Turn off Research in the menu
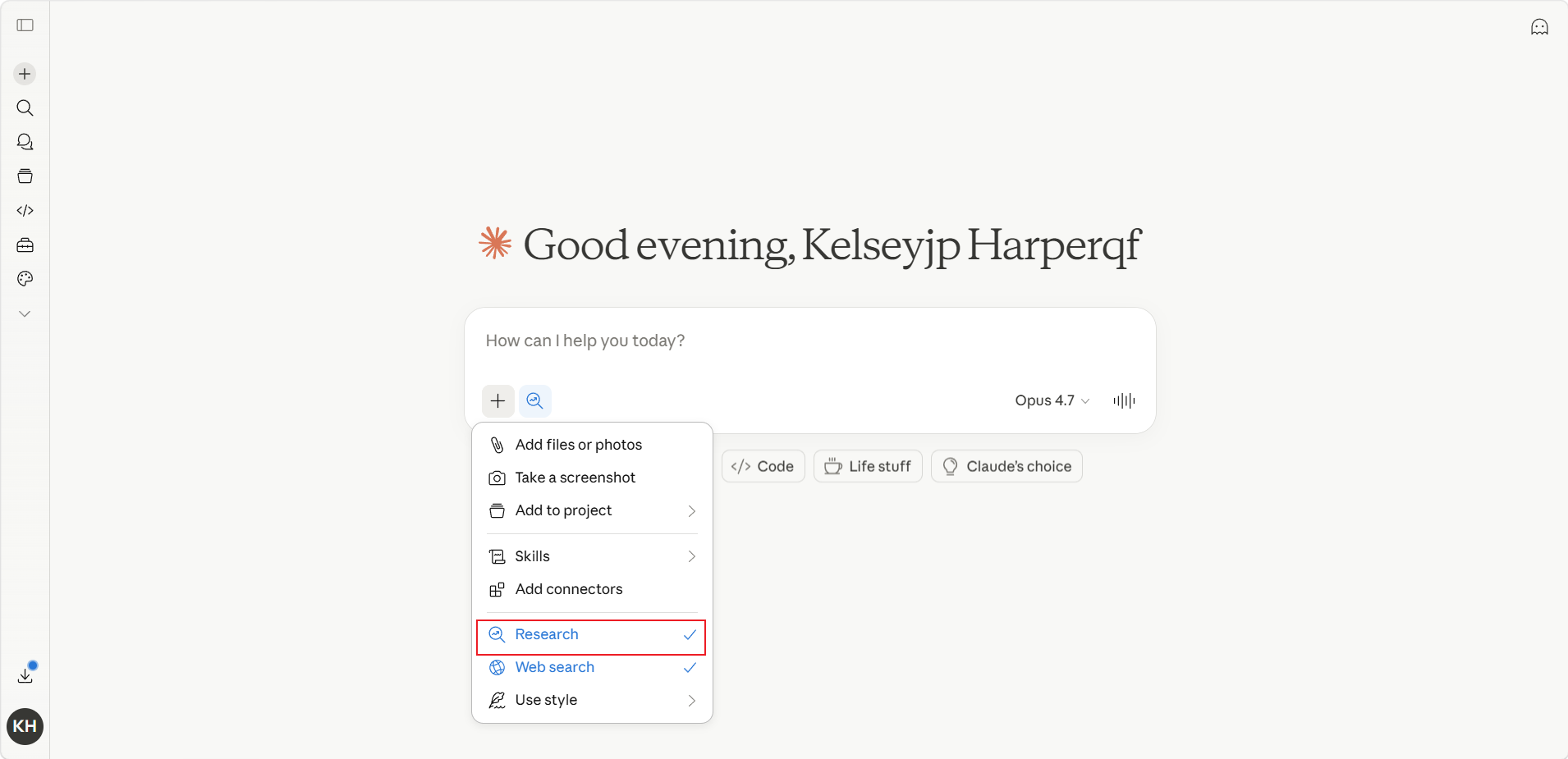The height and width of the screenshot is (759, 1568). (592, 634)
